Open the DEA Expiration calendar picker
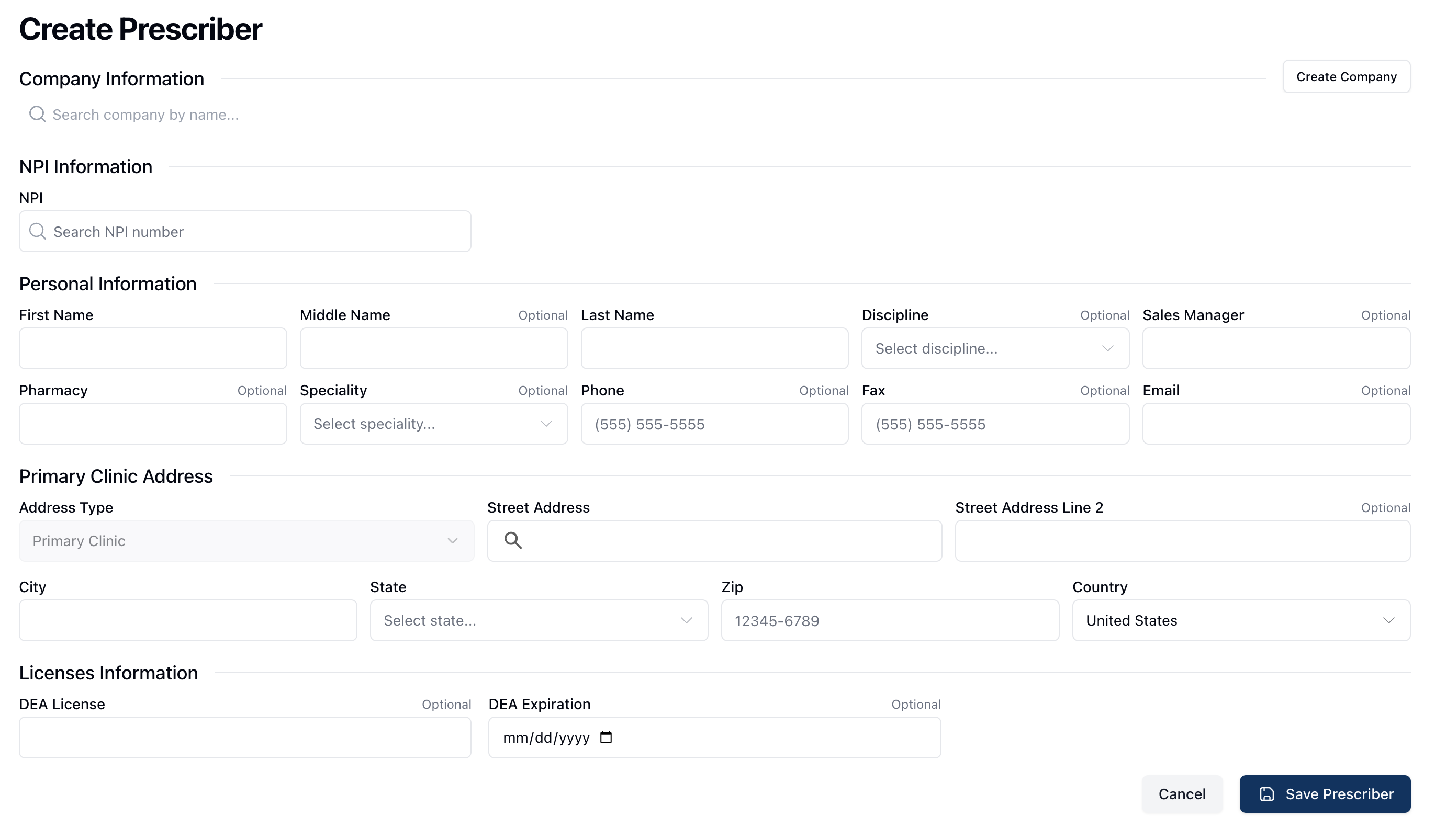Screen dimensions: 1435x840 point(606,737)
